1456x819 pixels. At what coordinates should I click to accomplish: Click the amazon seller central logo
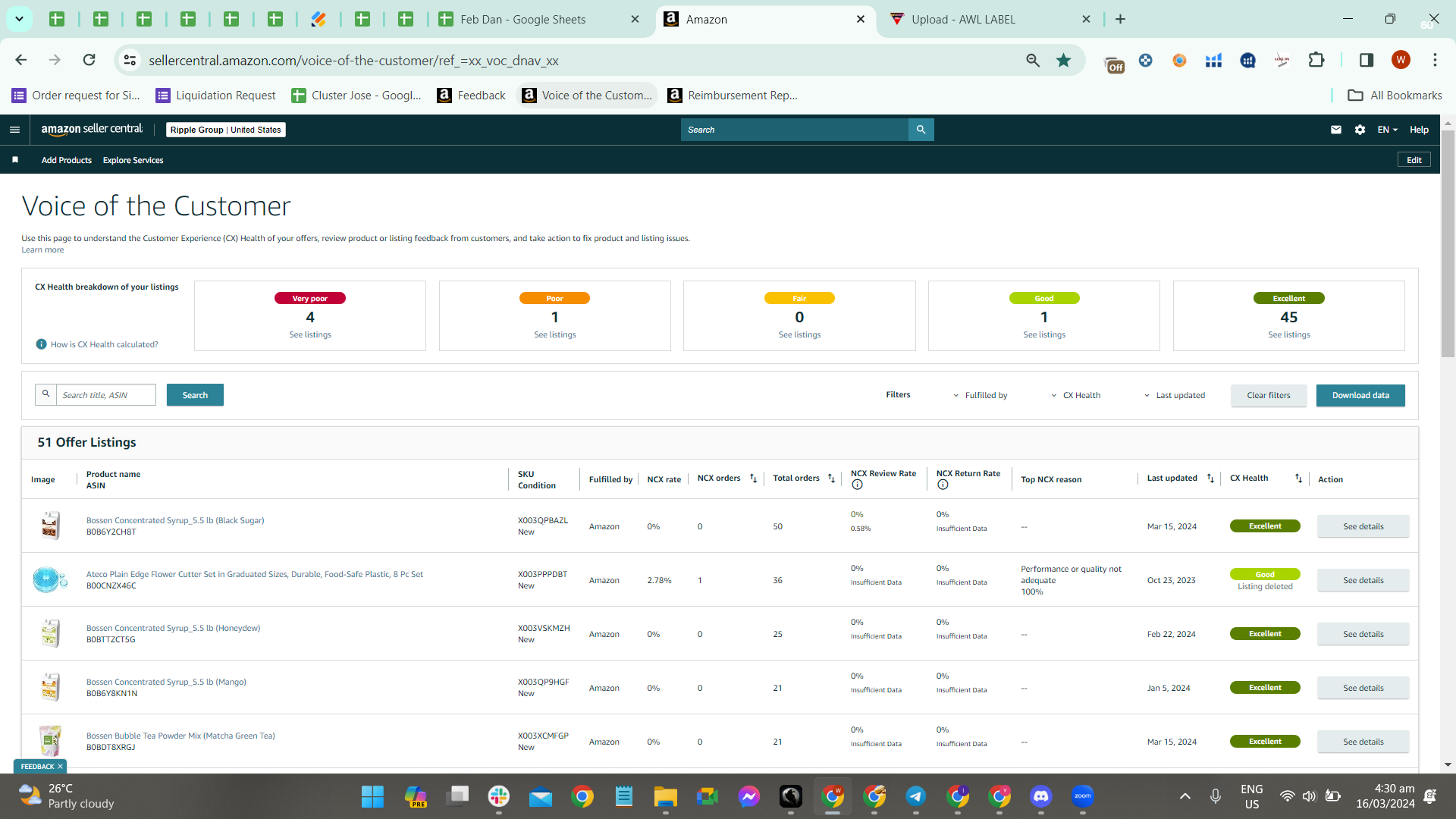92,130
